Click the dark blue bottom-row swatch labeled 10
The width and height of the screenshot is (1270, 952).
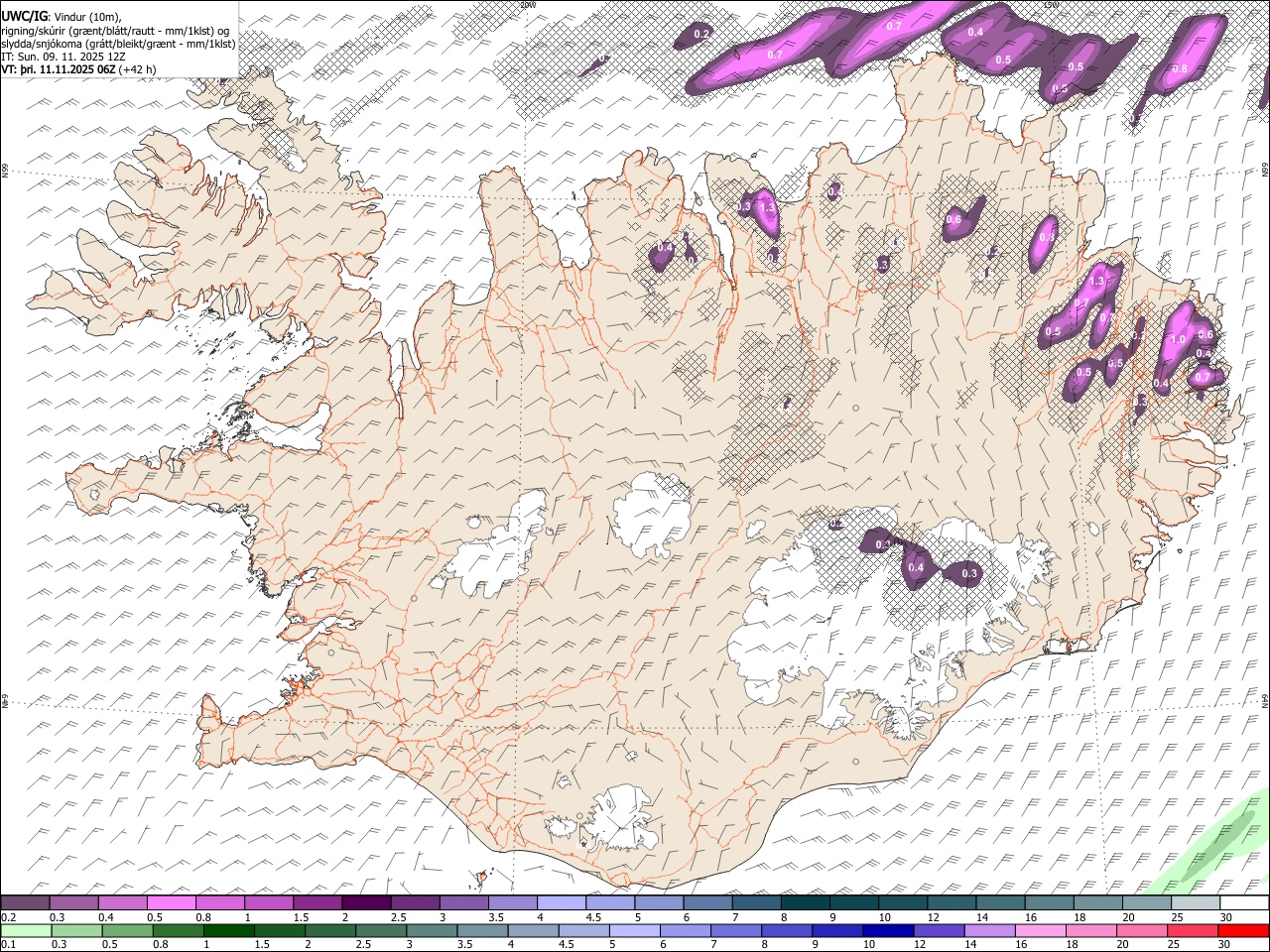pyautogui.click(x=888, y=930)
